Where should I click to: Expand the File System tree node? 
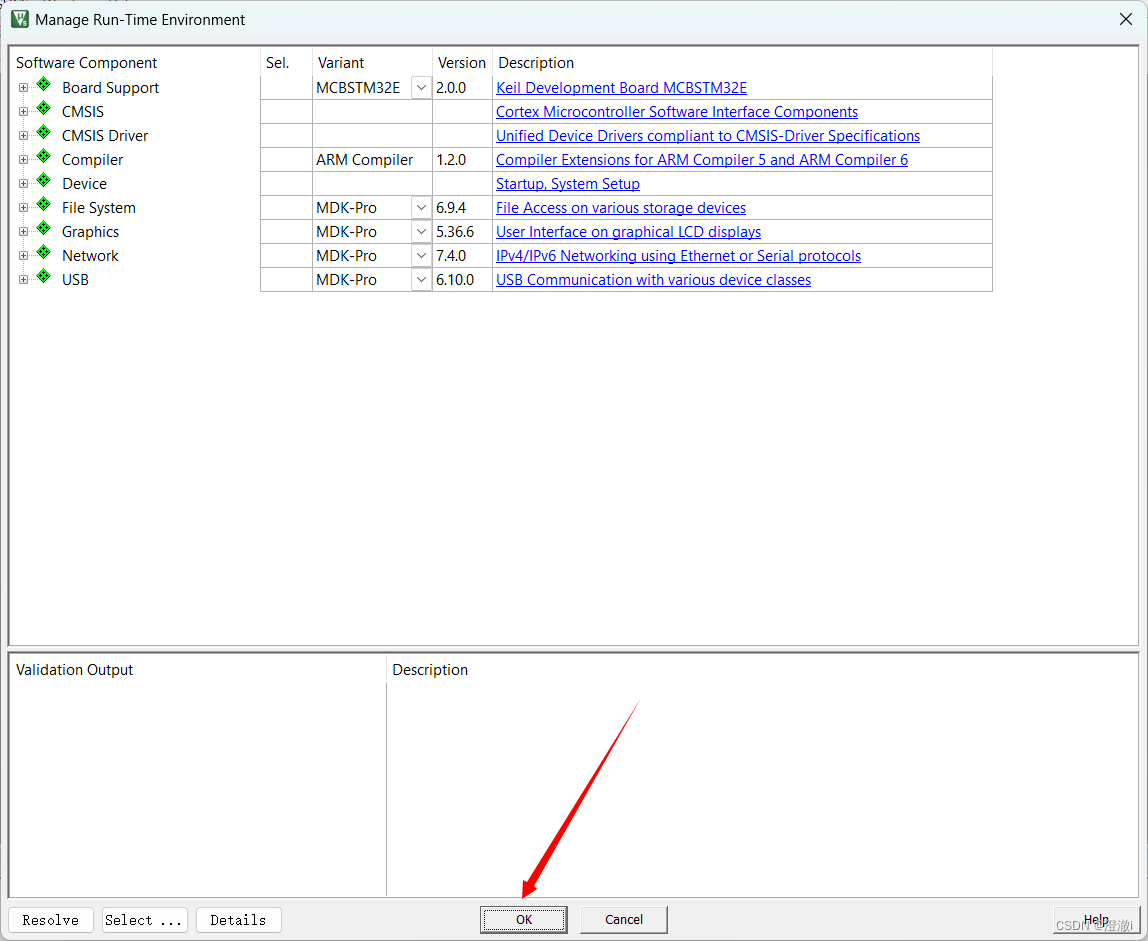click(23, 208)
